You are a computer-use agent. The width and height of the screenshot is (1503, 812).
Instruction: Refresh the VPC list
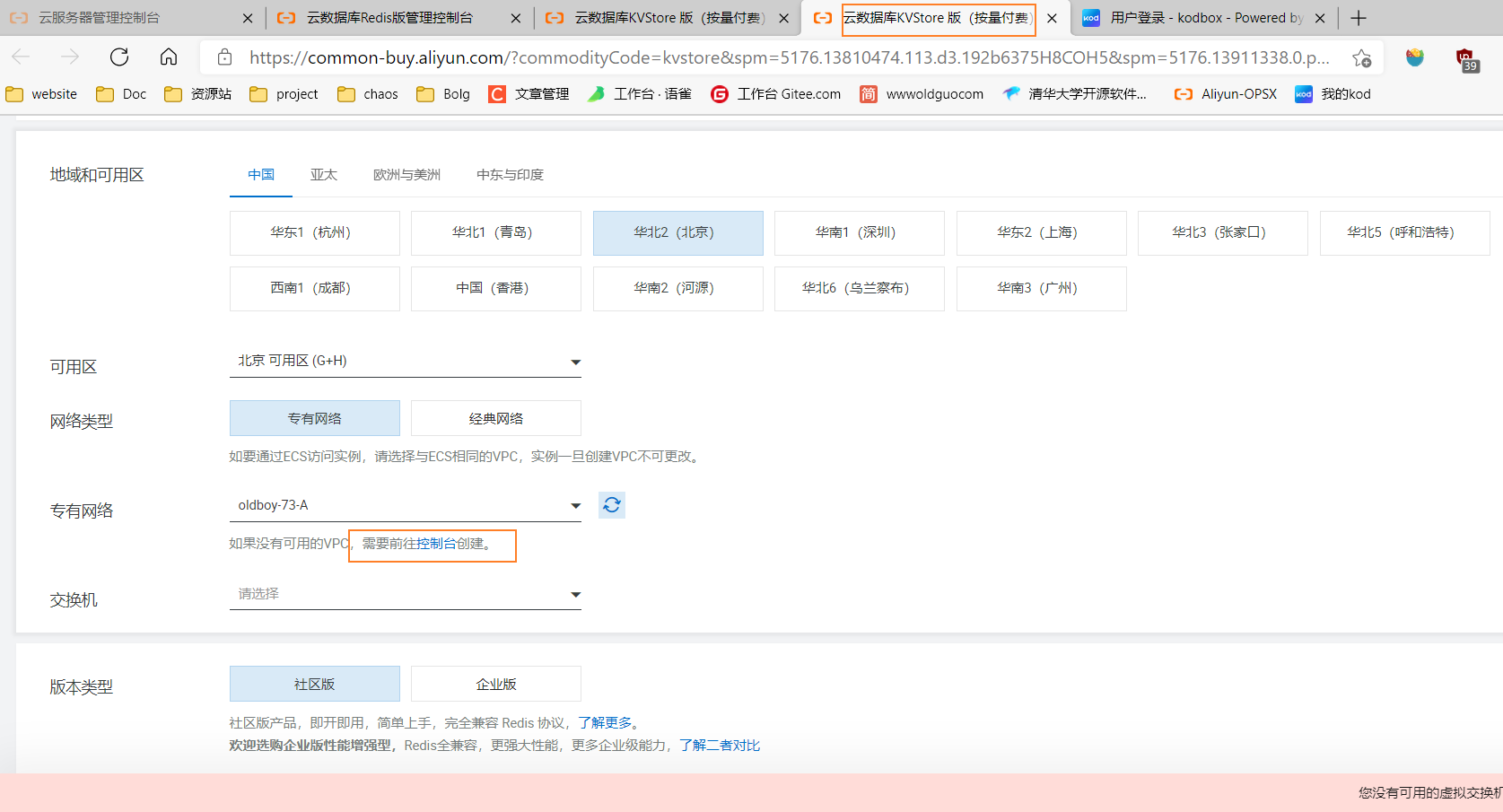click(x=612, y=505)
